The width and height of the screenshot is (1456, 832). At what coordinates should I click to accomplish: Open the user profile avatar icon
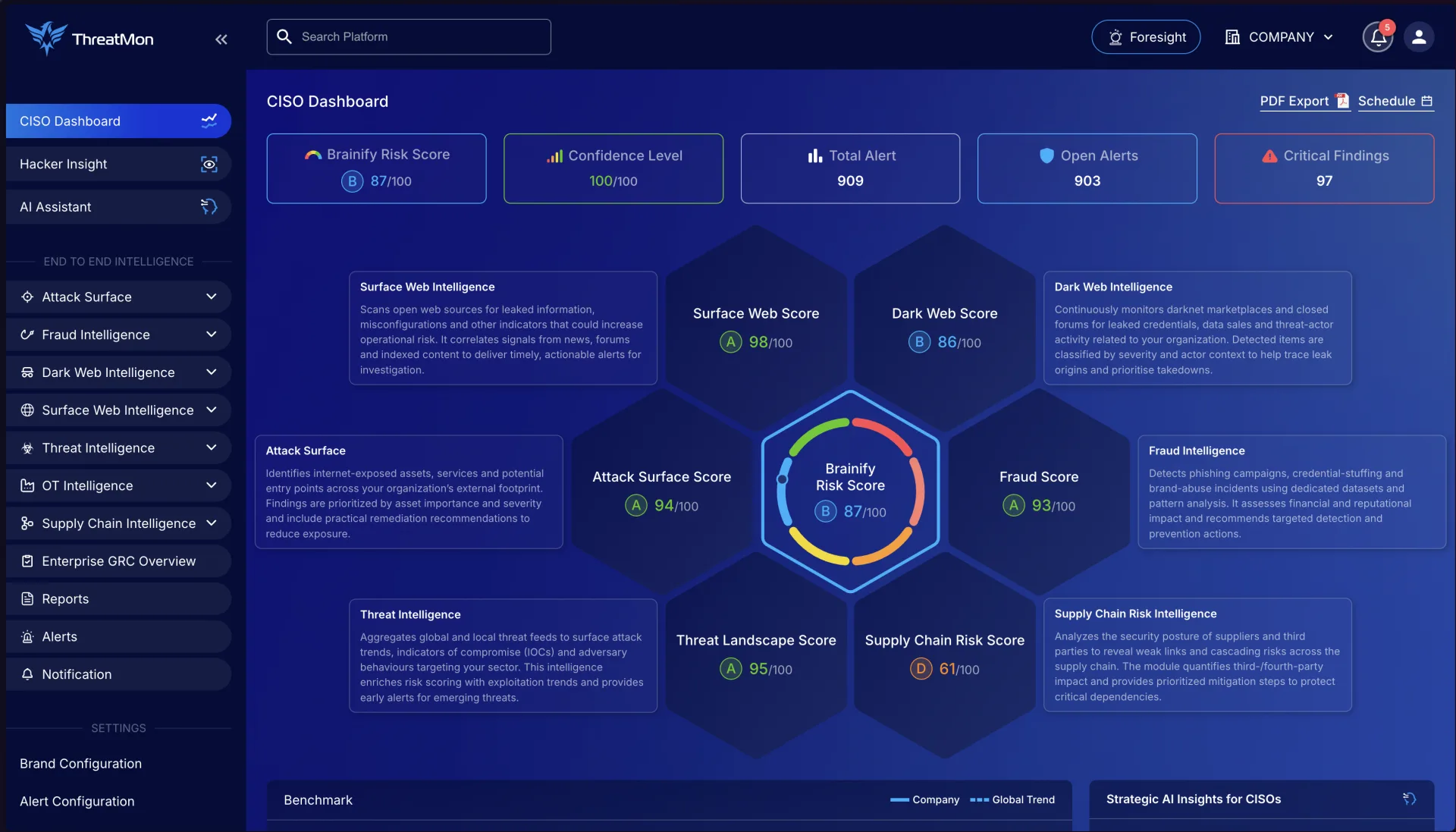(x=1418, y=37)
